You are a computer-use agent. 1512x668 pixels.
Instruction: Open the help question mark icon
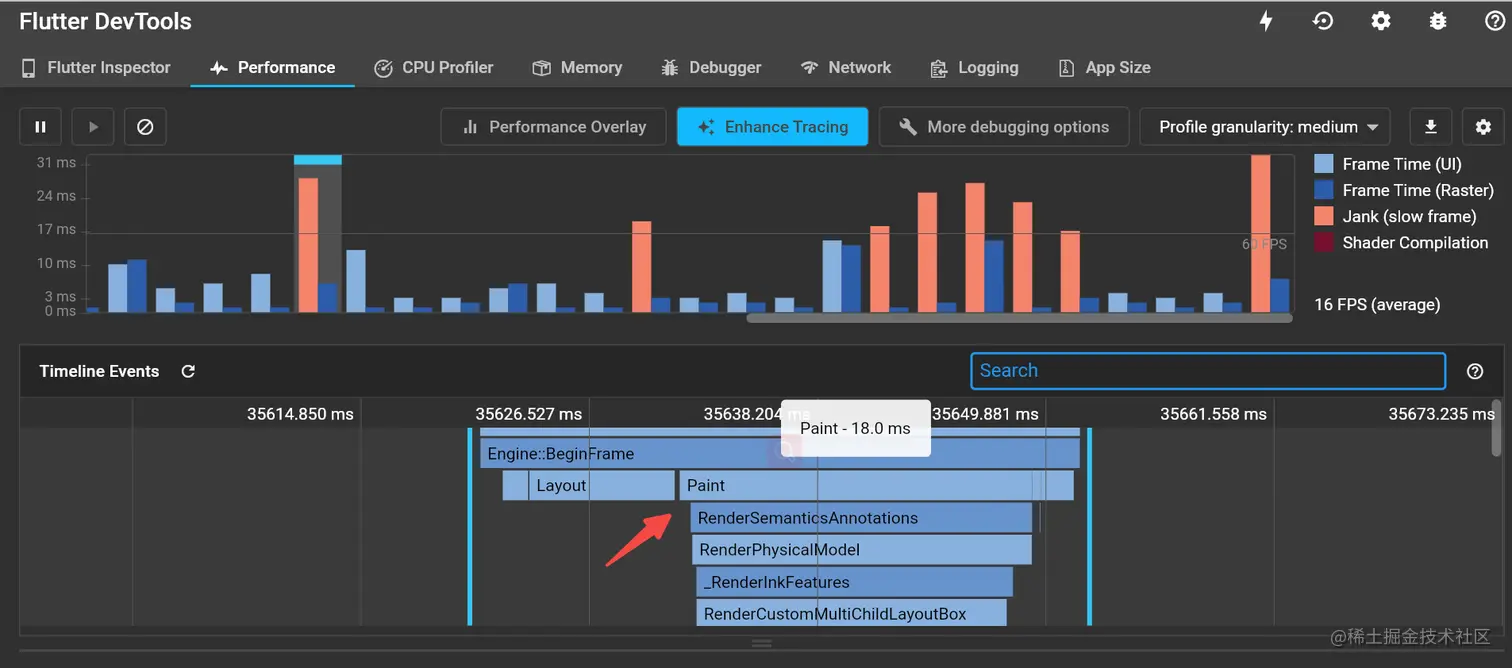[1495, 21]
